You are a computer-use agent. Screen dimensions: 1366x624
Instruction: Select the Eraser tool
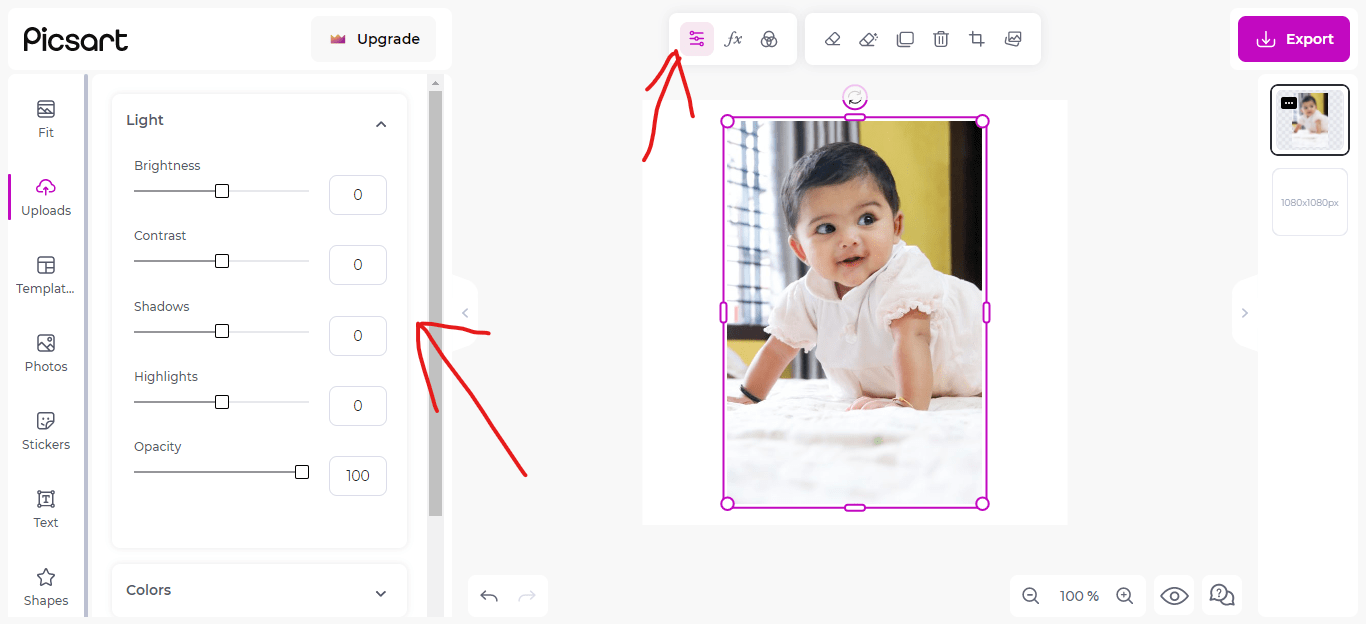(832, 39)
